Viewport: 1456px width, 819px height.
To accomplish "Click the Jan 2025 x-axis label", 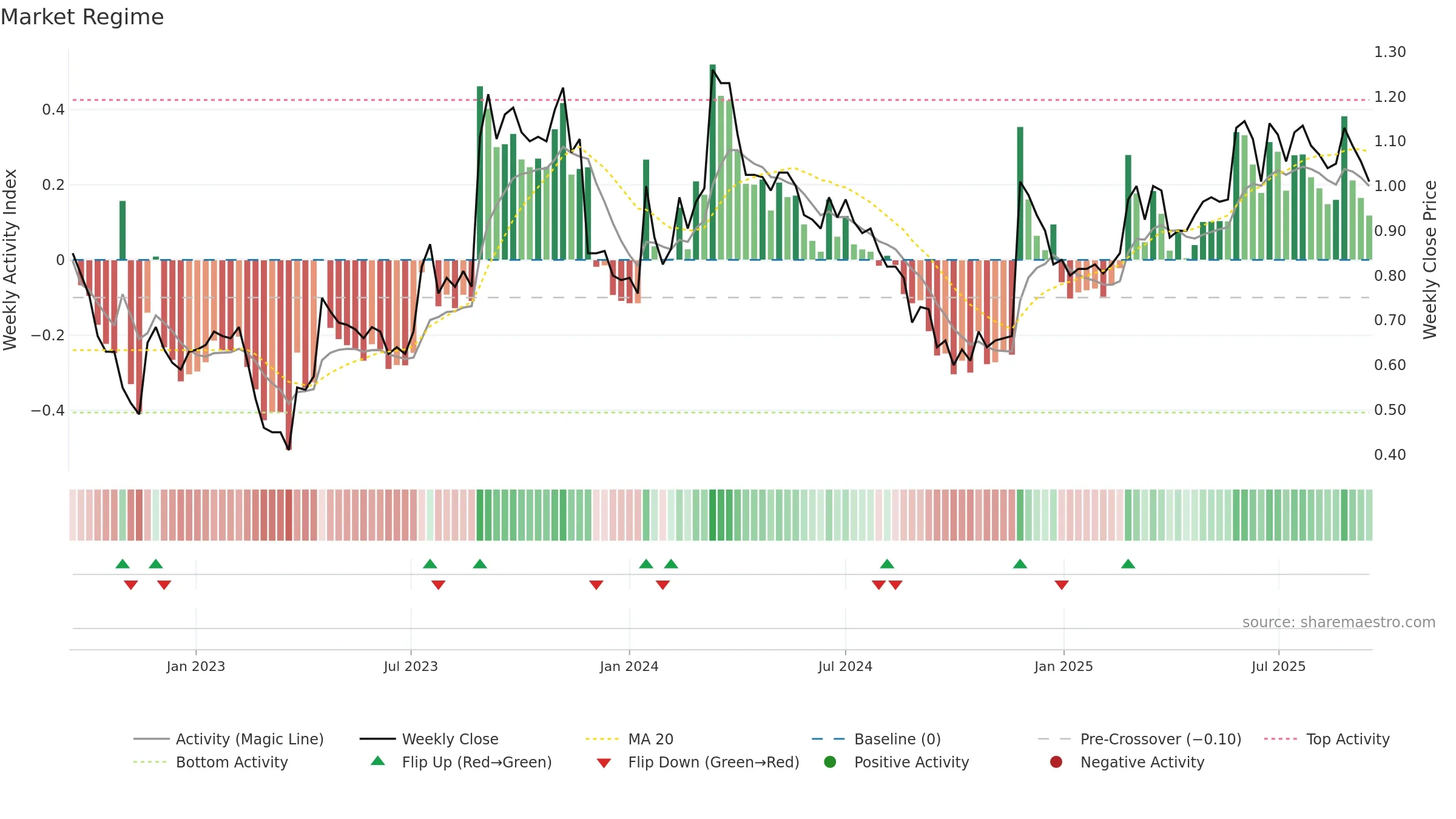I will [1063, 666].
